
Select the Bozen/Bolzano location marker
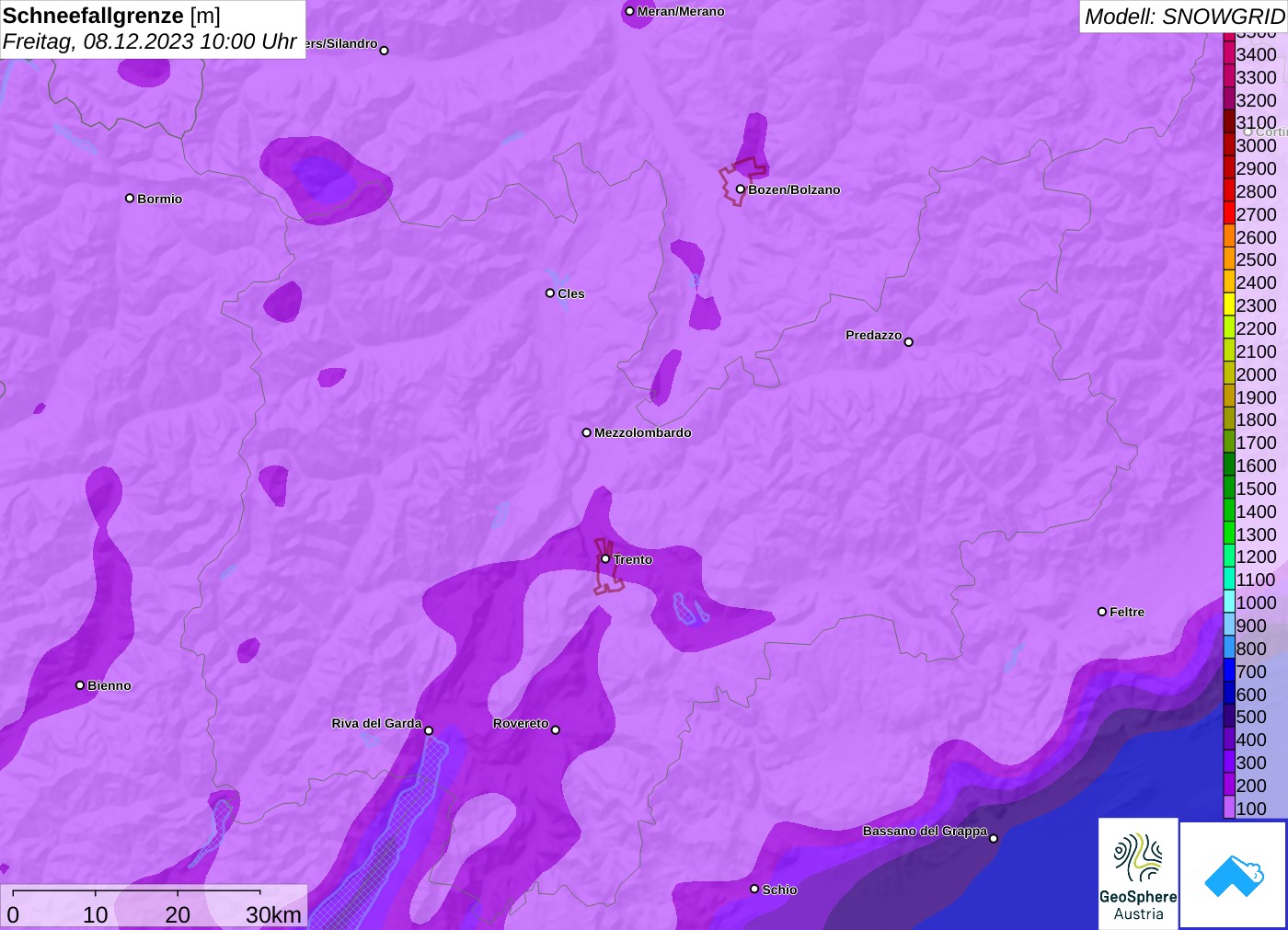[x=741, y=189]
